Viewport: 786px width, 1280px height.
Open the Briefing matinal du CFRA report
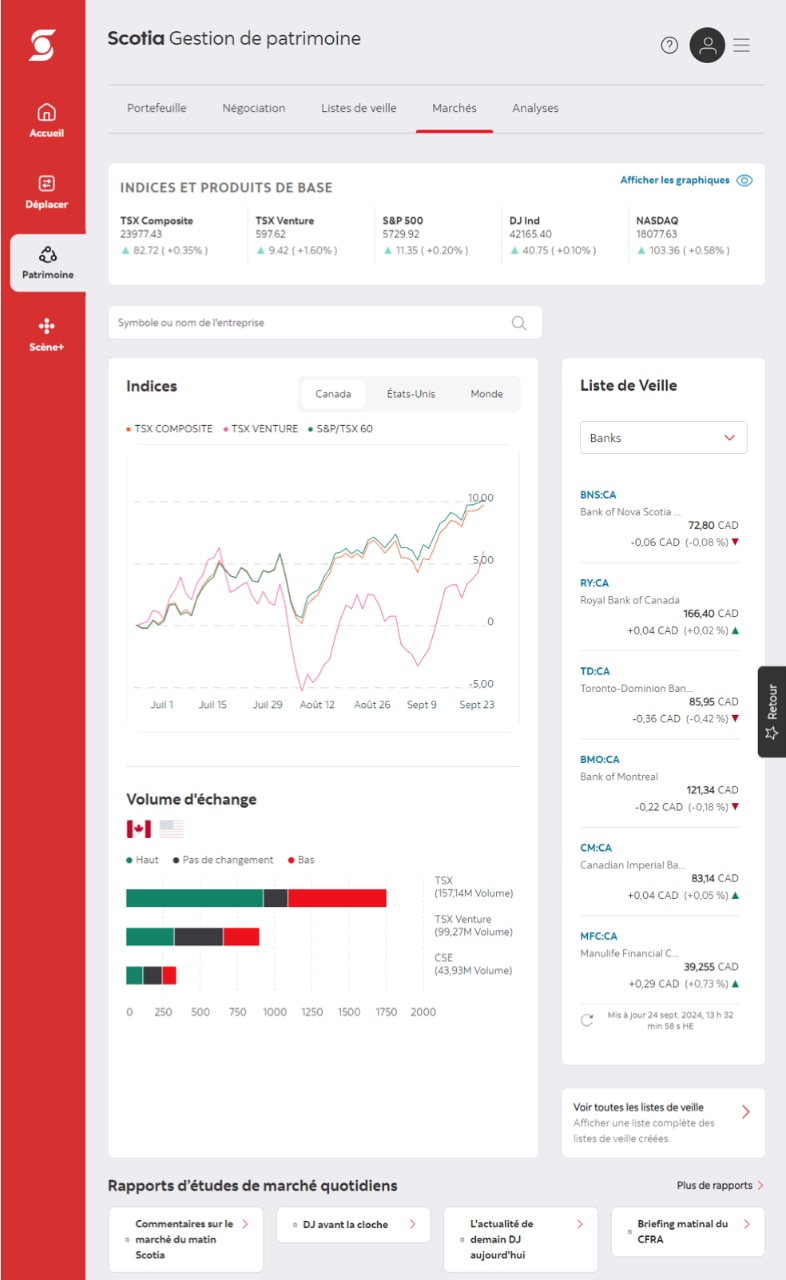(x=688, y=1232)
